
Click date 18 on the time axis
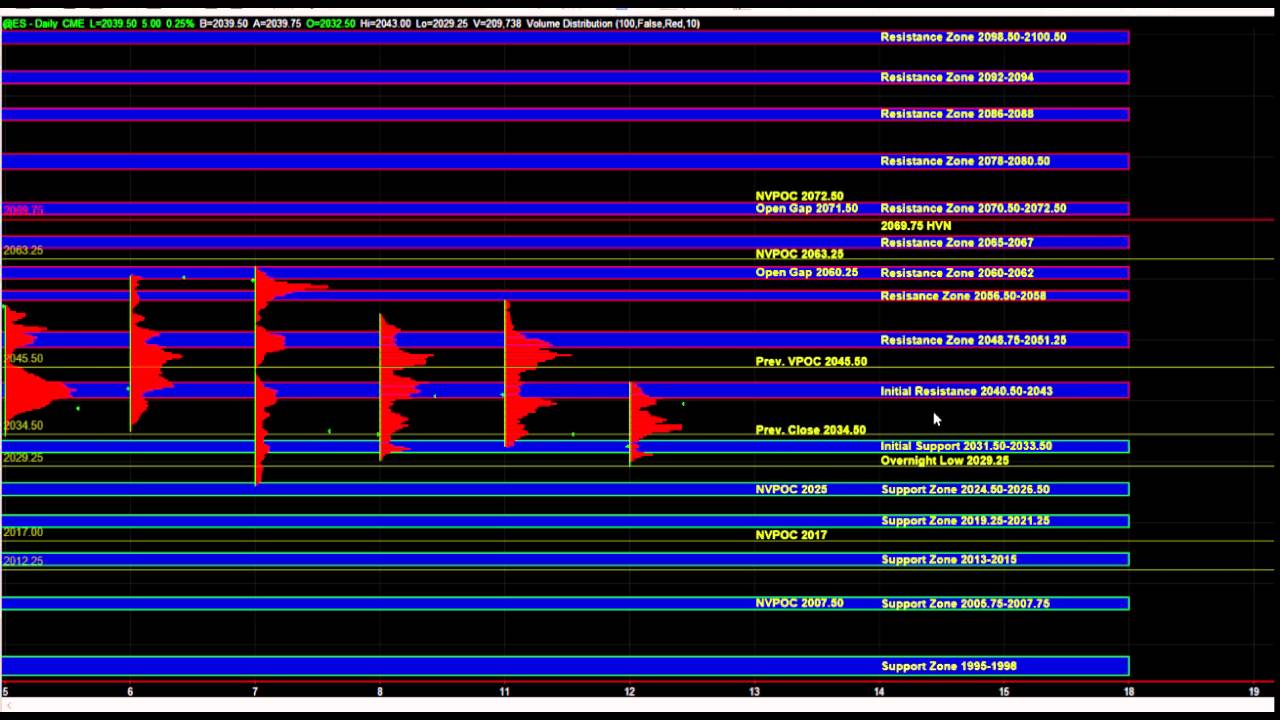click(x=1129, y=692)
